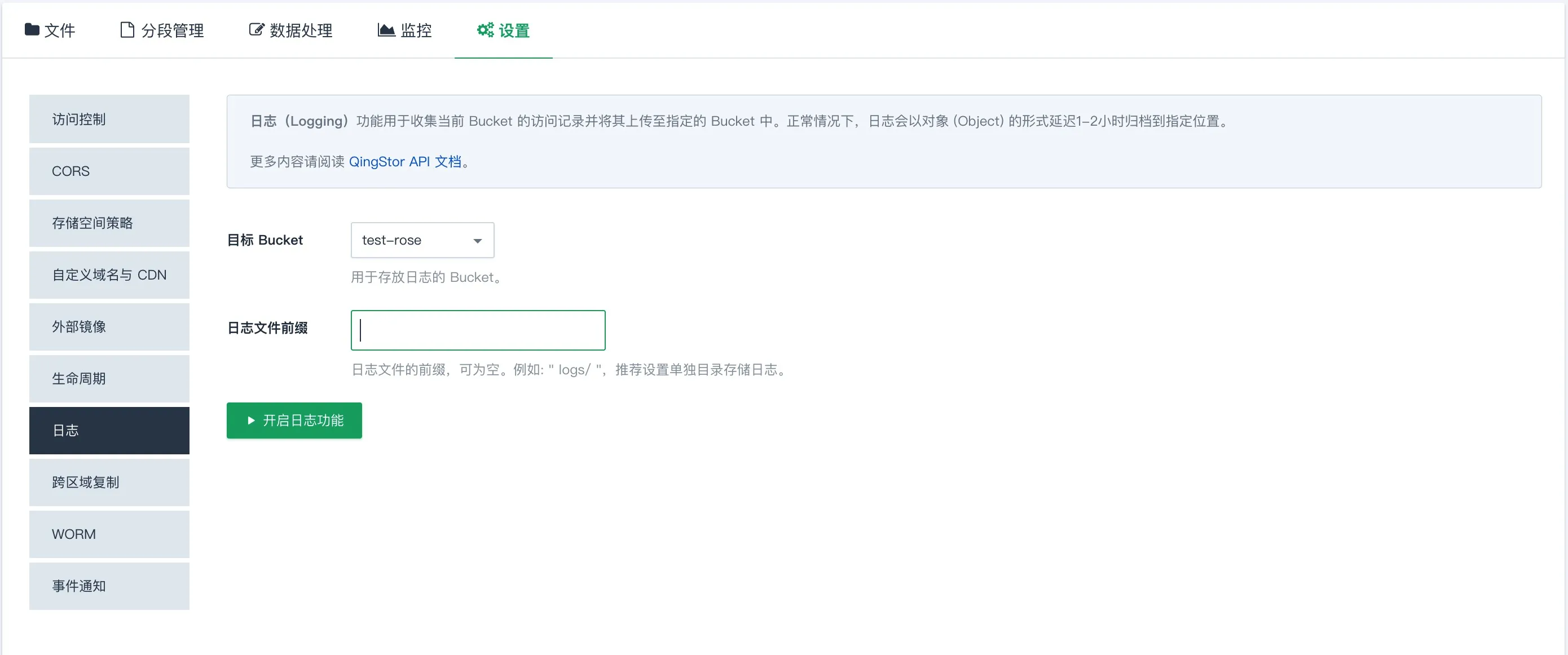
Task: Open the QingStor API 文档 link
Action: (405, 162)
